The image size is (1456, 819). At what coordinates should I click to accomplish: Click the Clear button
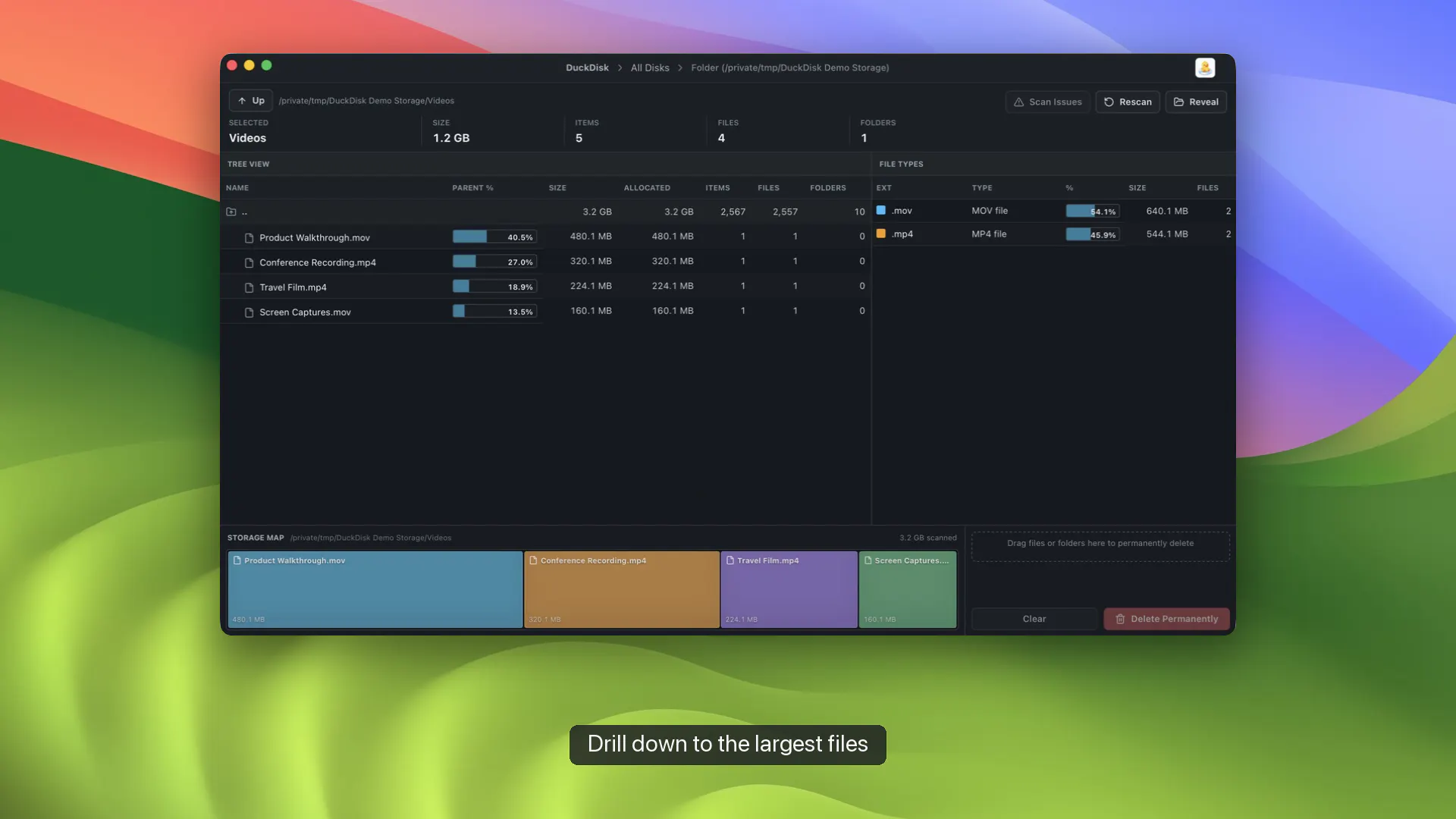point(1034,620)
